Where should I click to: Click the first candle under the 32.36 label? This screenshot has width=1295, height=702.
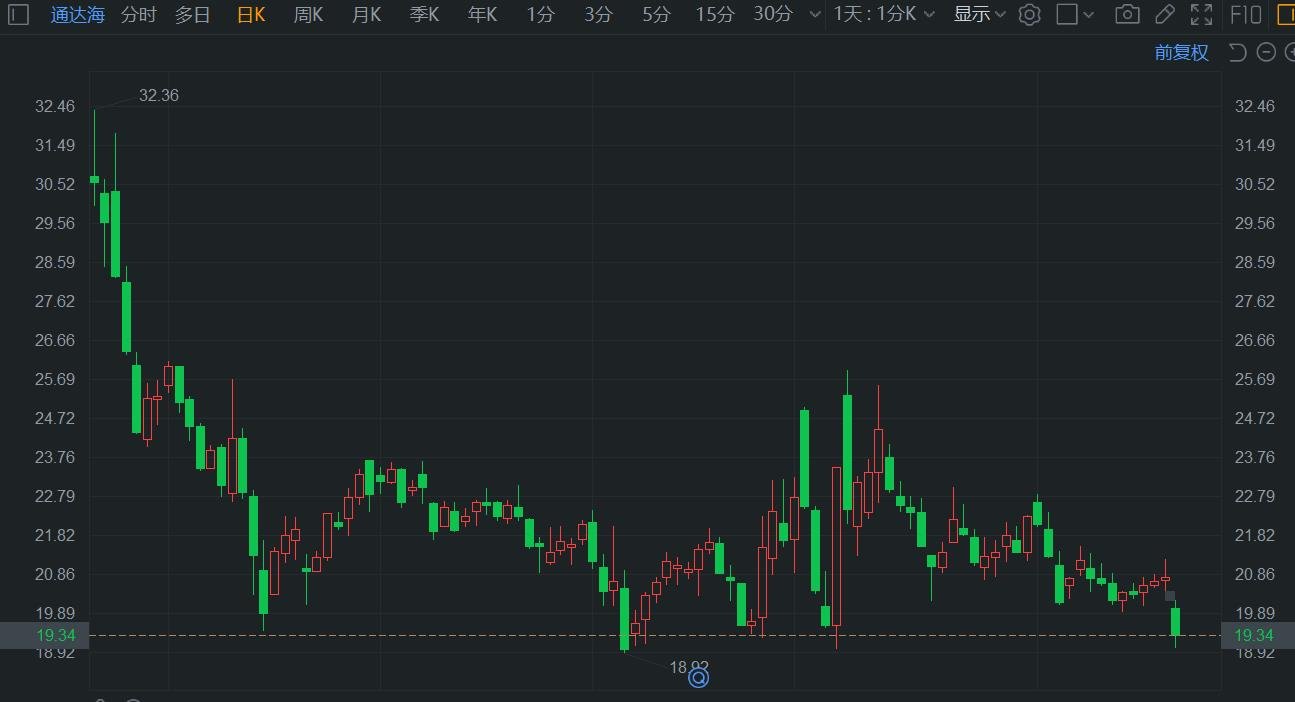pos(94,179)
